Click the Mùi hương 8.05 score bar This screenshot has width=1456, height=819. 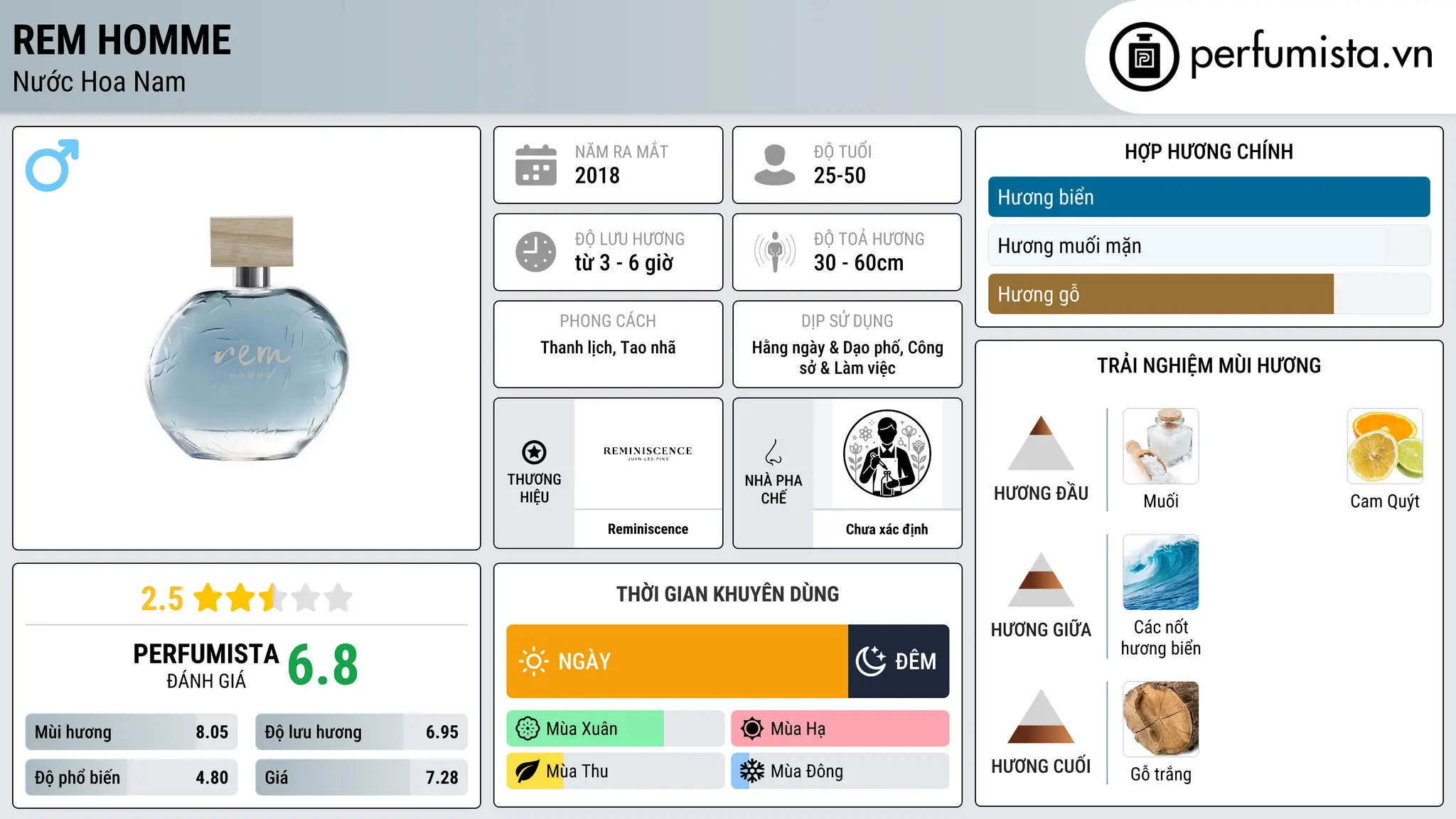pyautogui.click(x=132, y=732)
